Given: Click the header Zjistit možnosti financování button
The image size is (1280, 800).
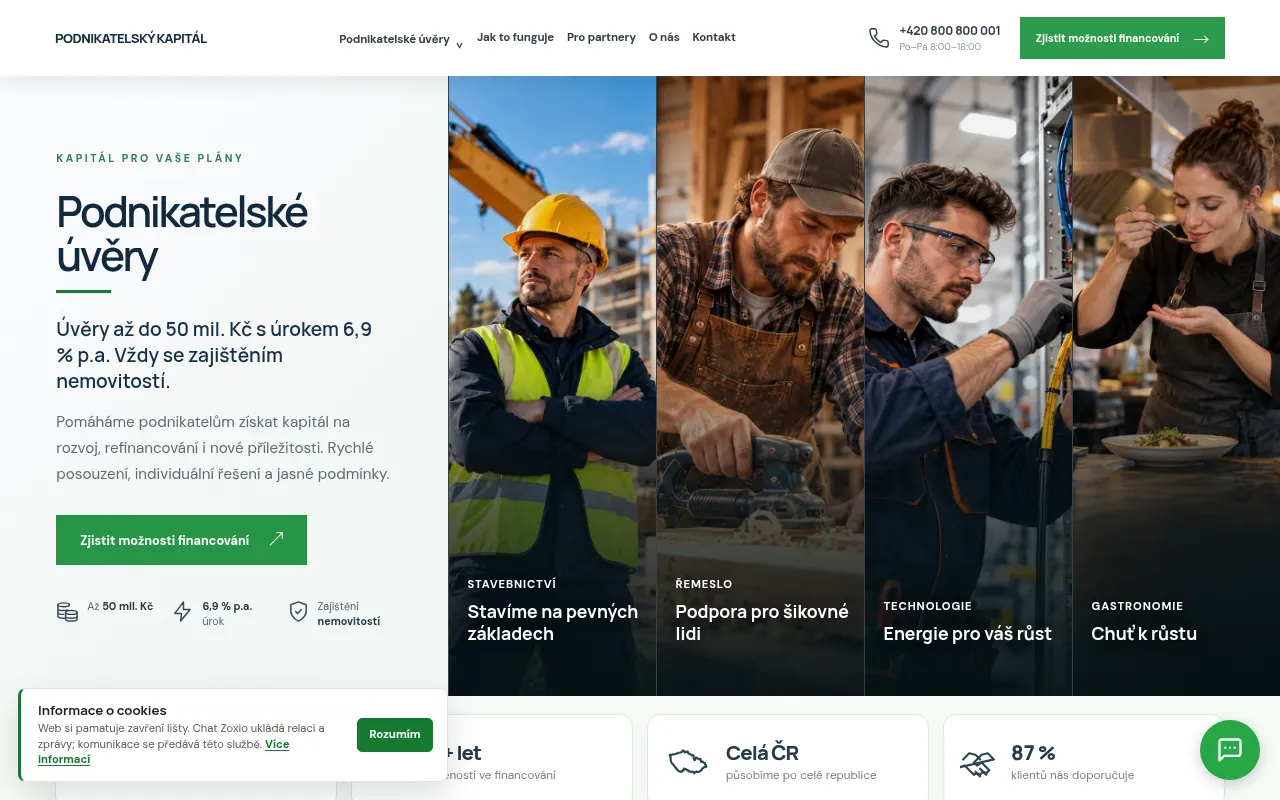Looking at the screenshot, I should [1122, 38].
